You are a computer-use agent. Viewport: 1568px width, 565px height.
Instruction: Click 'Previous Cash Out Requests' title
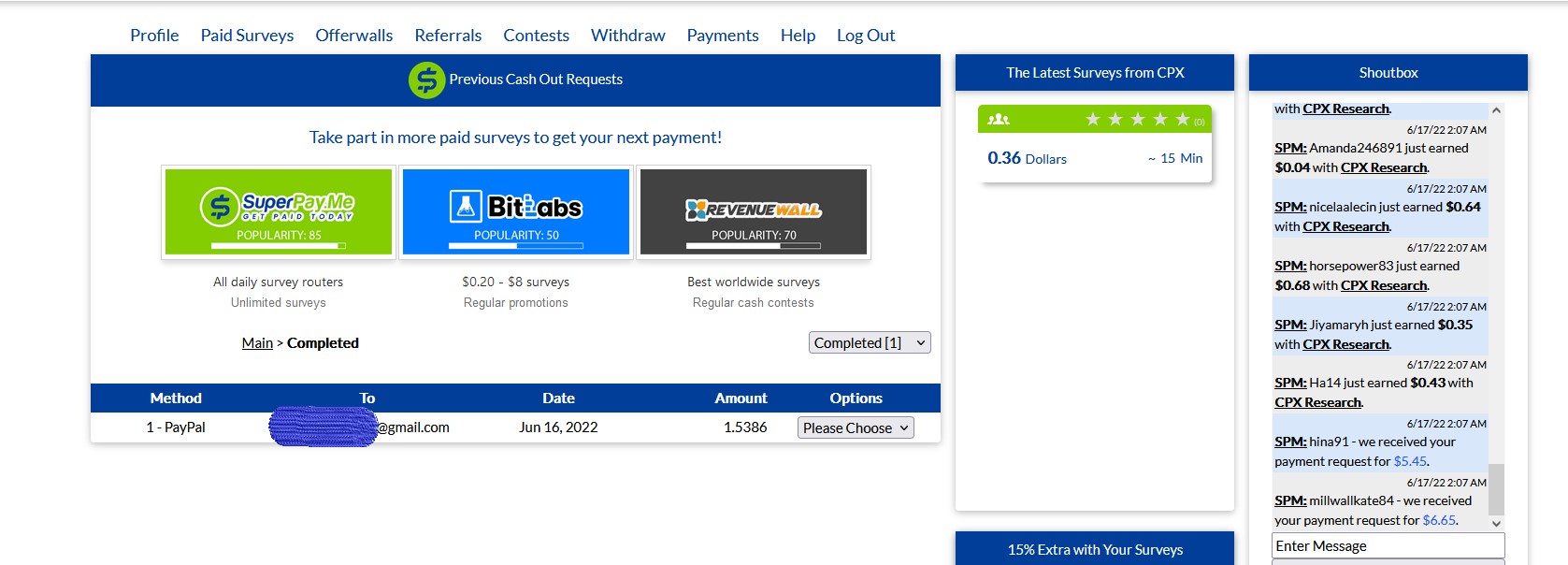coord(536,80)
